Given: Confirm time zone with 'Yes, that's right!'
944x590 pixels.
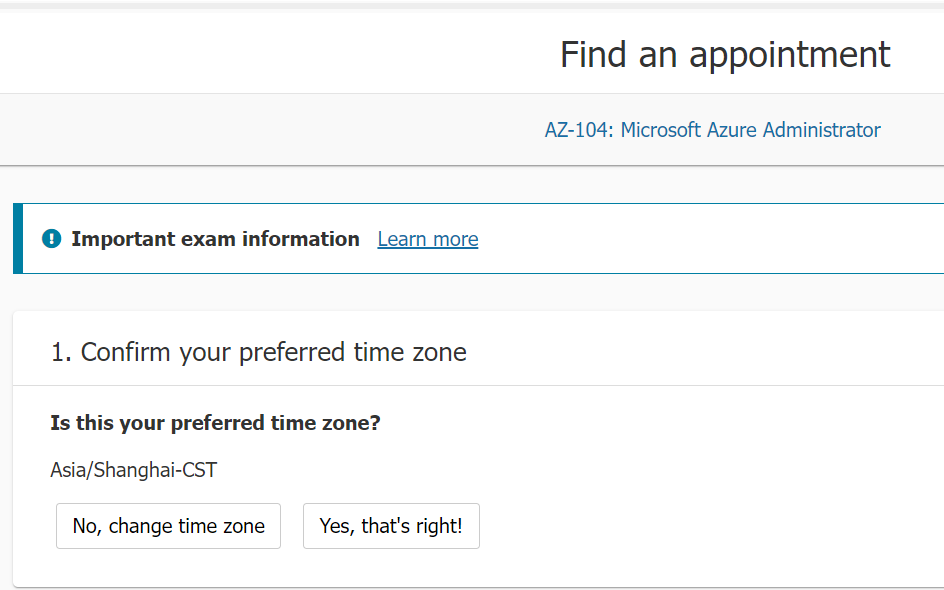Looking at the screenshot, I should point(391,525).
